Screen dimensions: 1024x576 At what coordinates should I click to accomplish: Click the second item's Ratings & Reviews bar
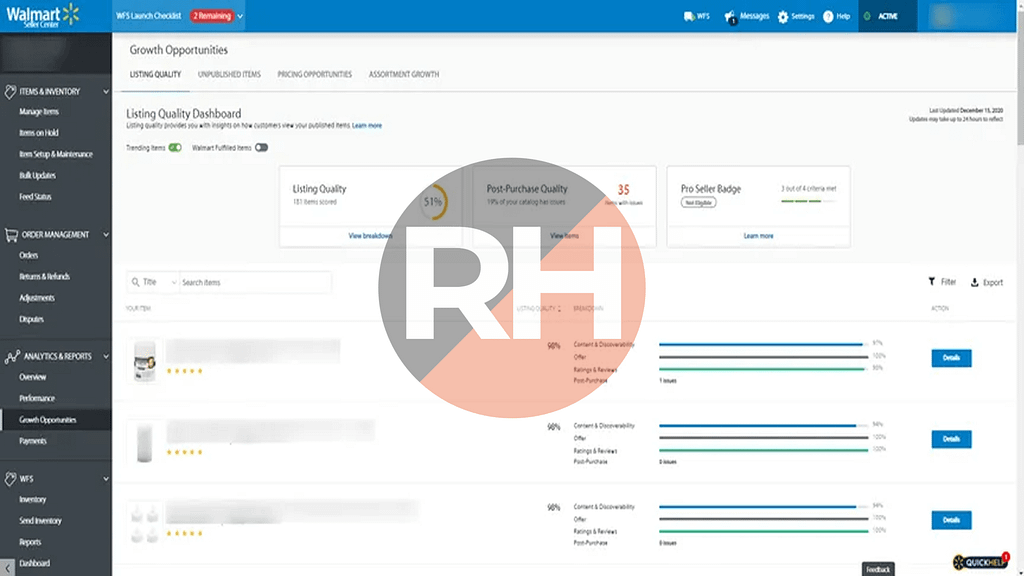coord(763,450)
